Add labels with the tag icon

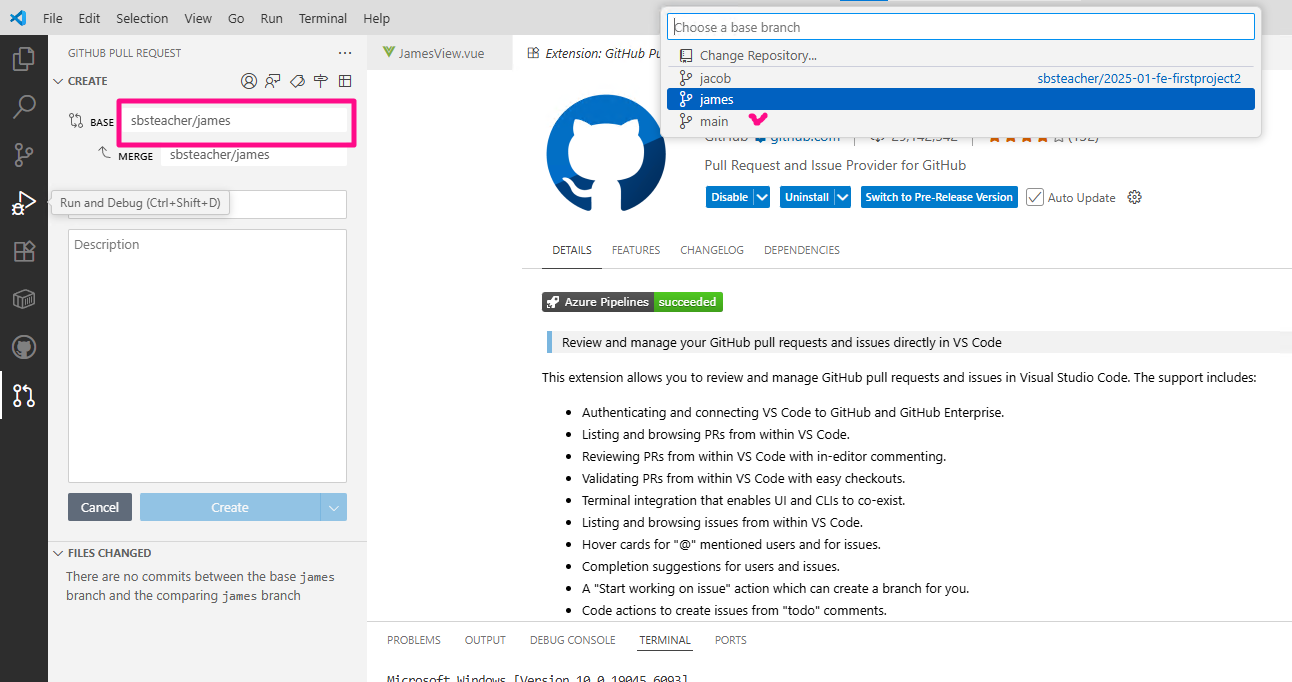(x=297, y=81)
